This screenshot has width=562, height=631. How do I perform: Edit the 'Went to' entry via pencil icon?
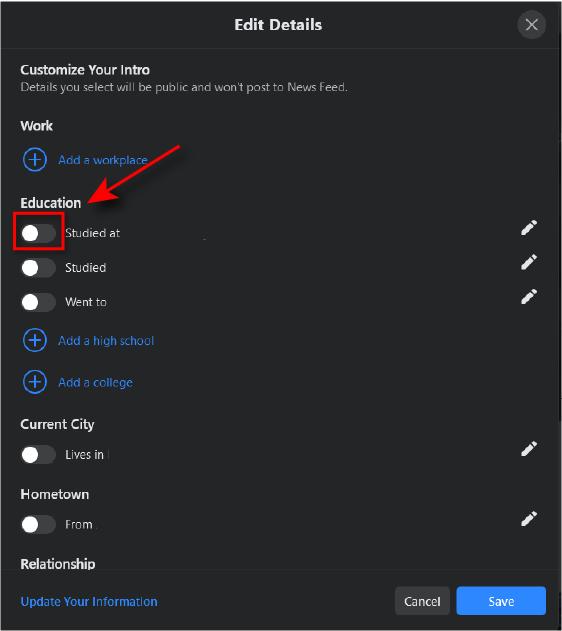click(529, 297)
